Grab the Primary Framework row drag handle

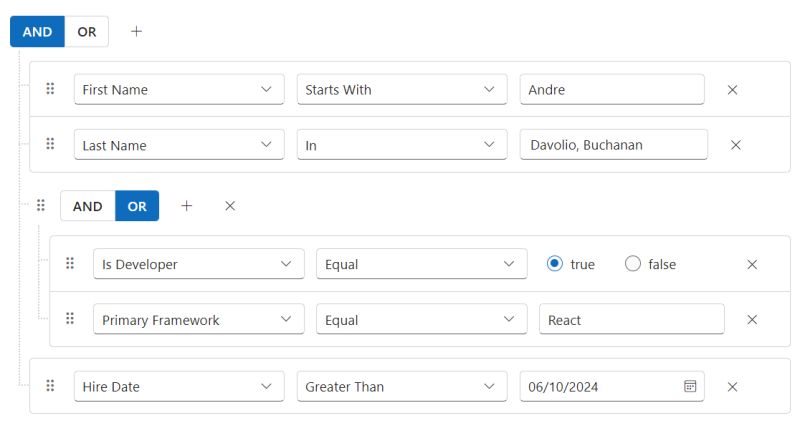click(x=70, y=319)
